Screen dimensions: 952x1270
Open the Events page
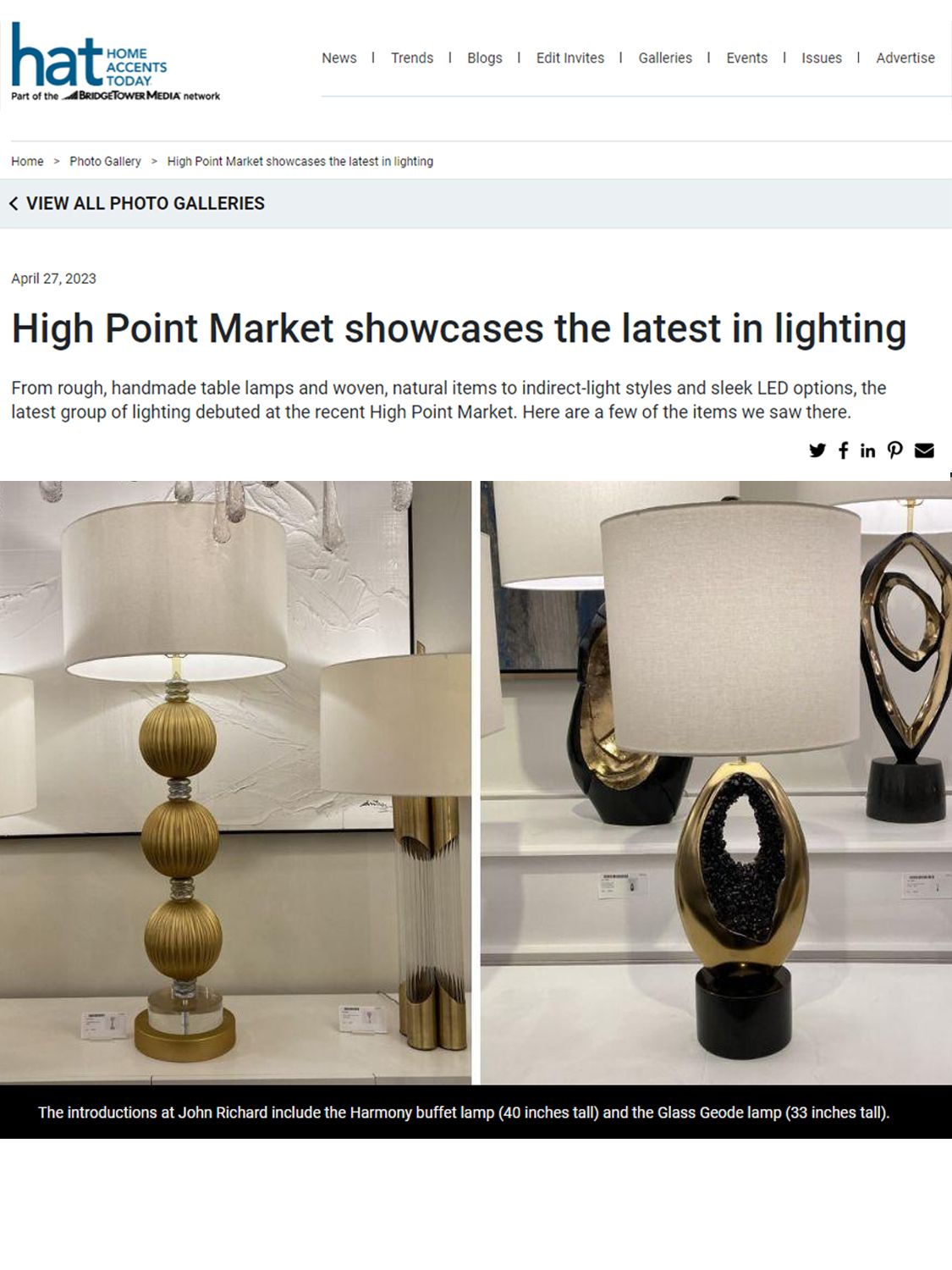[x=746, y=58]
